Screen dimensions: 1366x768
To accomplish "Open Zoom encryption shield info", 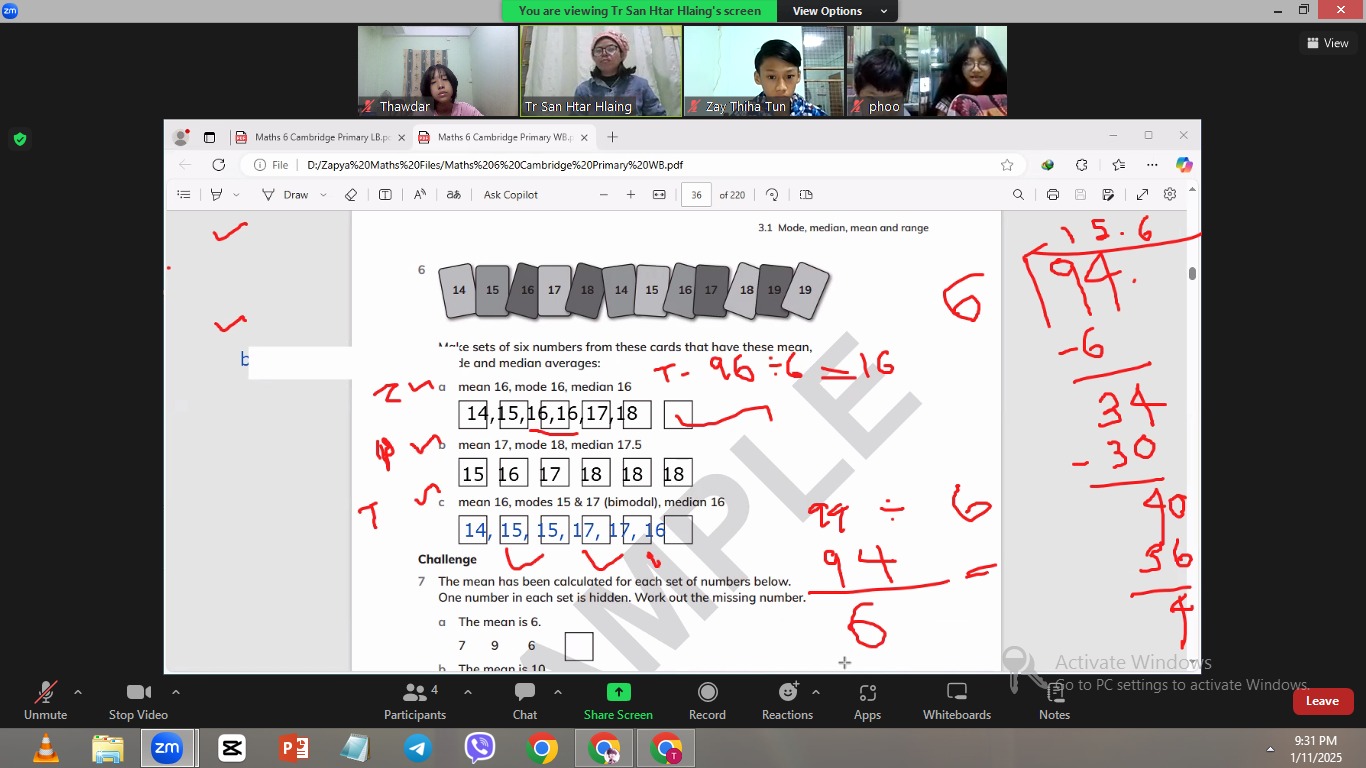I will coord(19,139).
